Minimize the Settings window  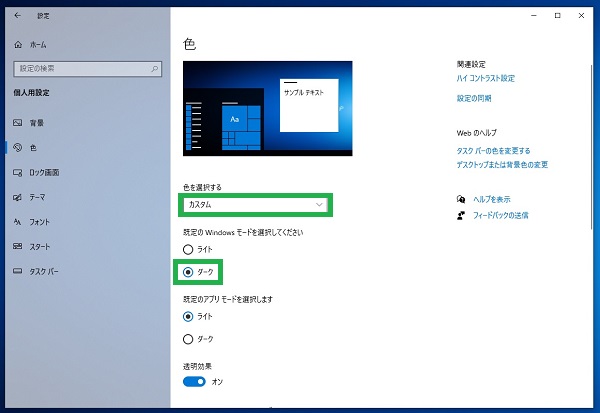pyautogui.click(x=534, y=16)
